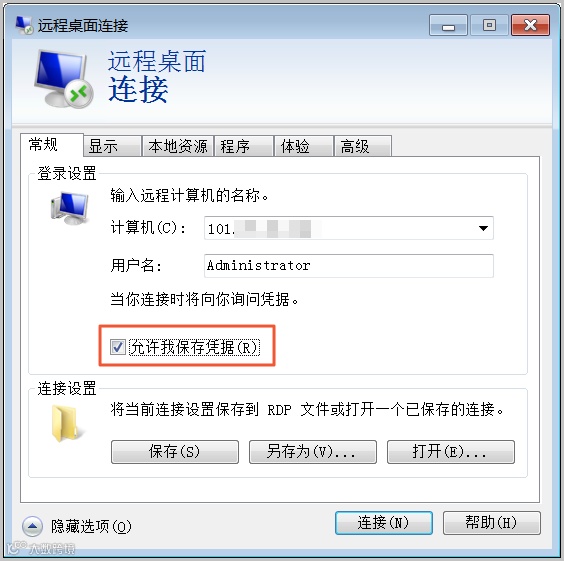
Task: Click the large monitor banner icon
Action: click(64, 79)
